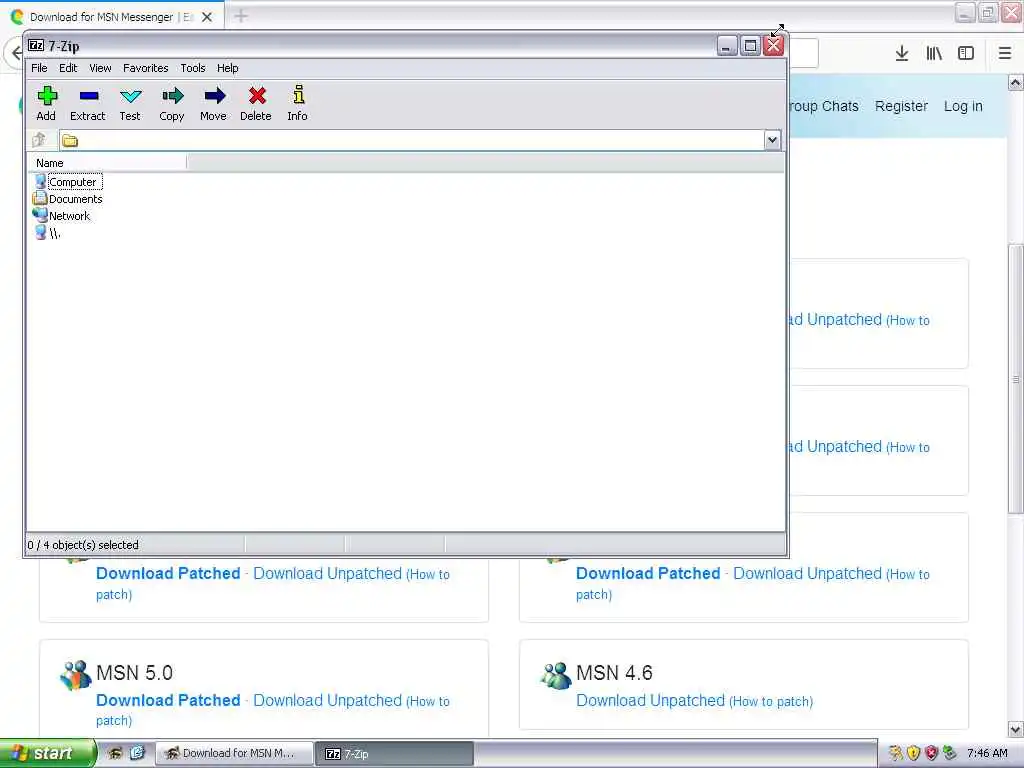Click the Info toolbar icon
Image resolution: width=1024 pixels, height=768 pixels.
tap(298, 103)
